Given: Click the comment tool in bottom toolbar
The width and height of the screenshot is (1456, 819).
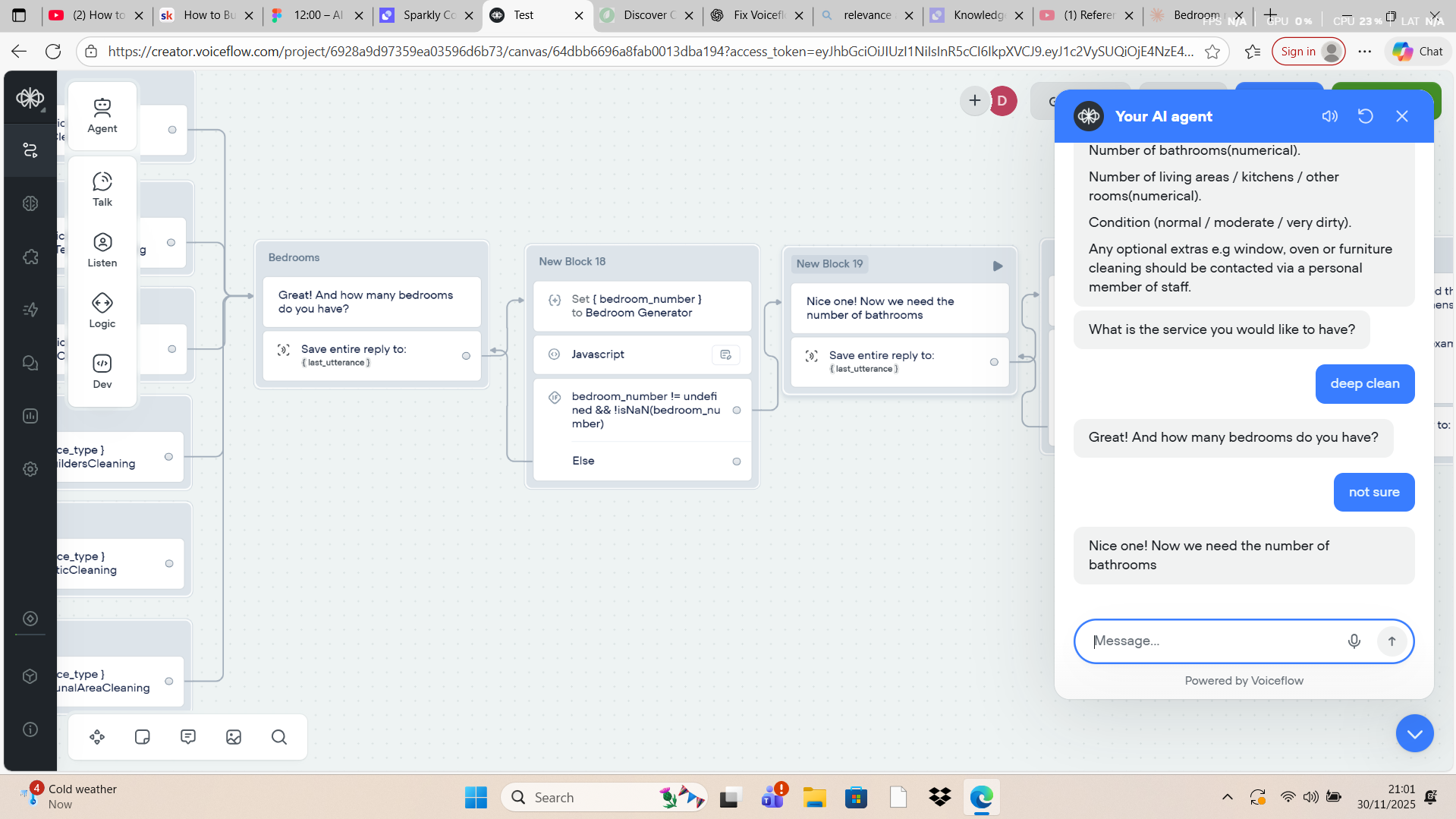Looking at the screenshot, I should pyautogui.click(x=188, y=737).
